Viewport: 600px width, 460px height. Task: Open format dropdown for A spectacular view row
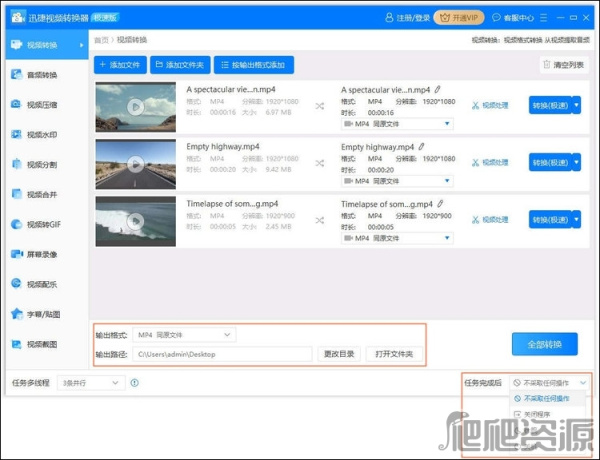pos(397,124)
